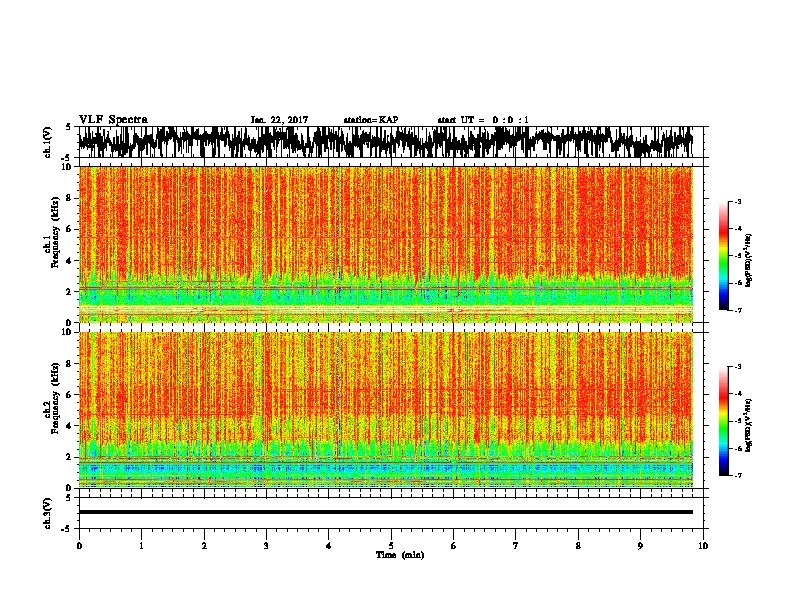Select the "Jan. 22, 2017" date text

[x=279, y=120]
